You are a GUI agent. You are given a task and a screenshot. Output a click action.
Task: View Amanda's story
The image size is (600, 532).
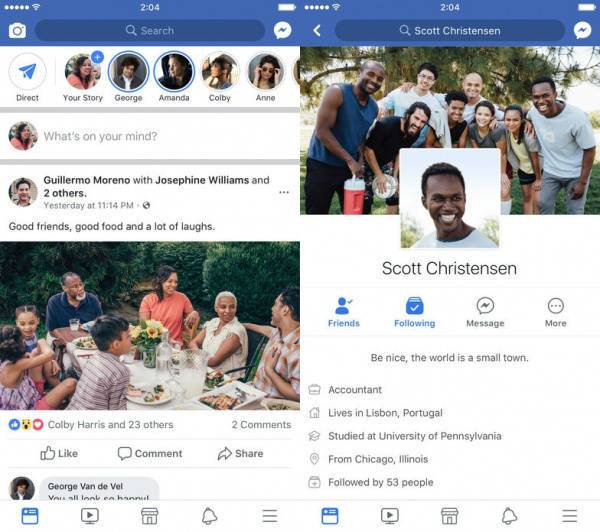point(174,72)
